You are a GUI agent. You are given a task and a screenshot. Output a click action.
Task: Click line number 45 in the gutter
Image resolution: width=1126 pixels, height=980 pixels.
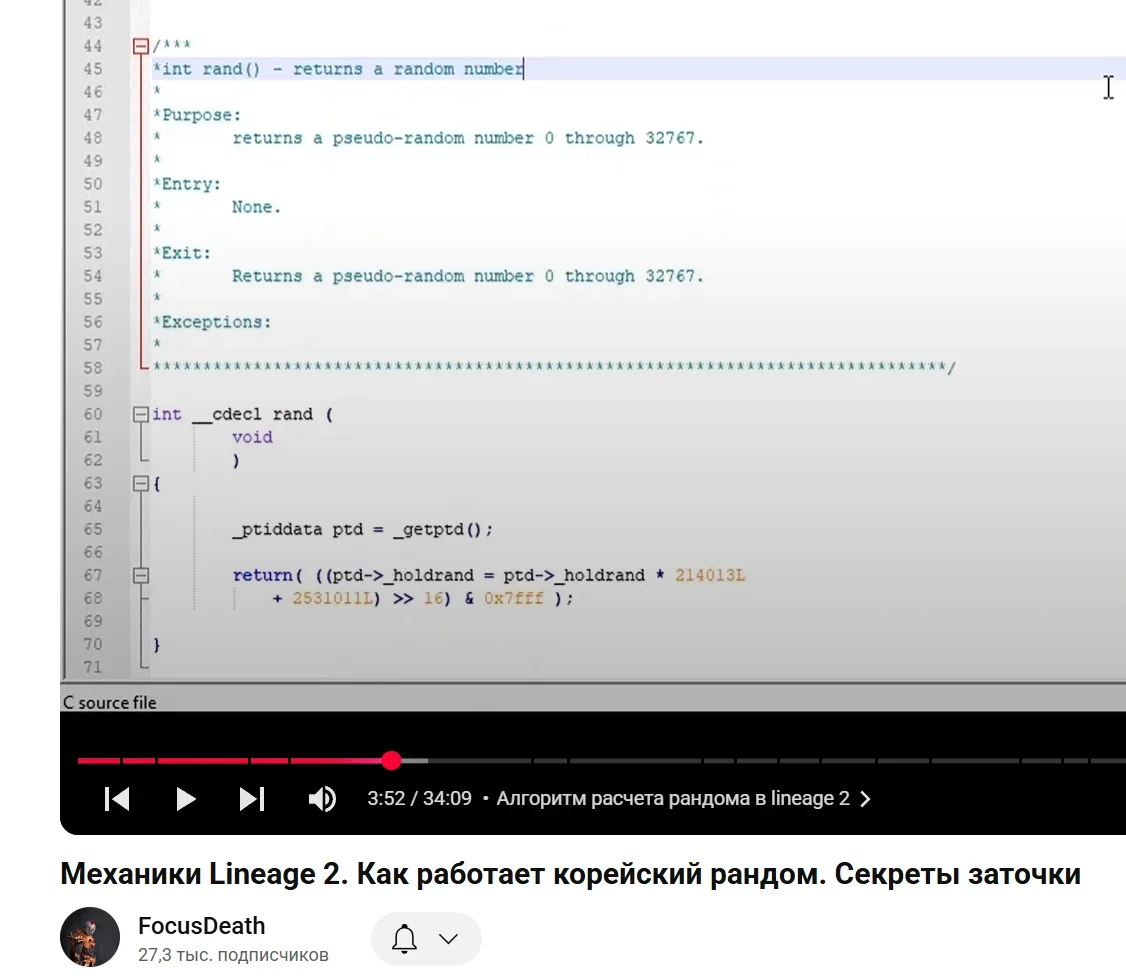click(x=93, y=69)
